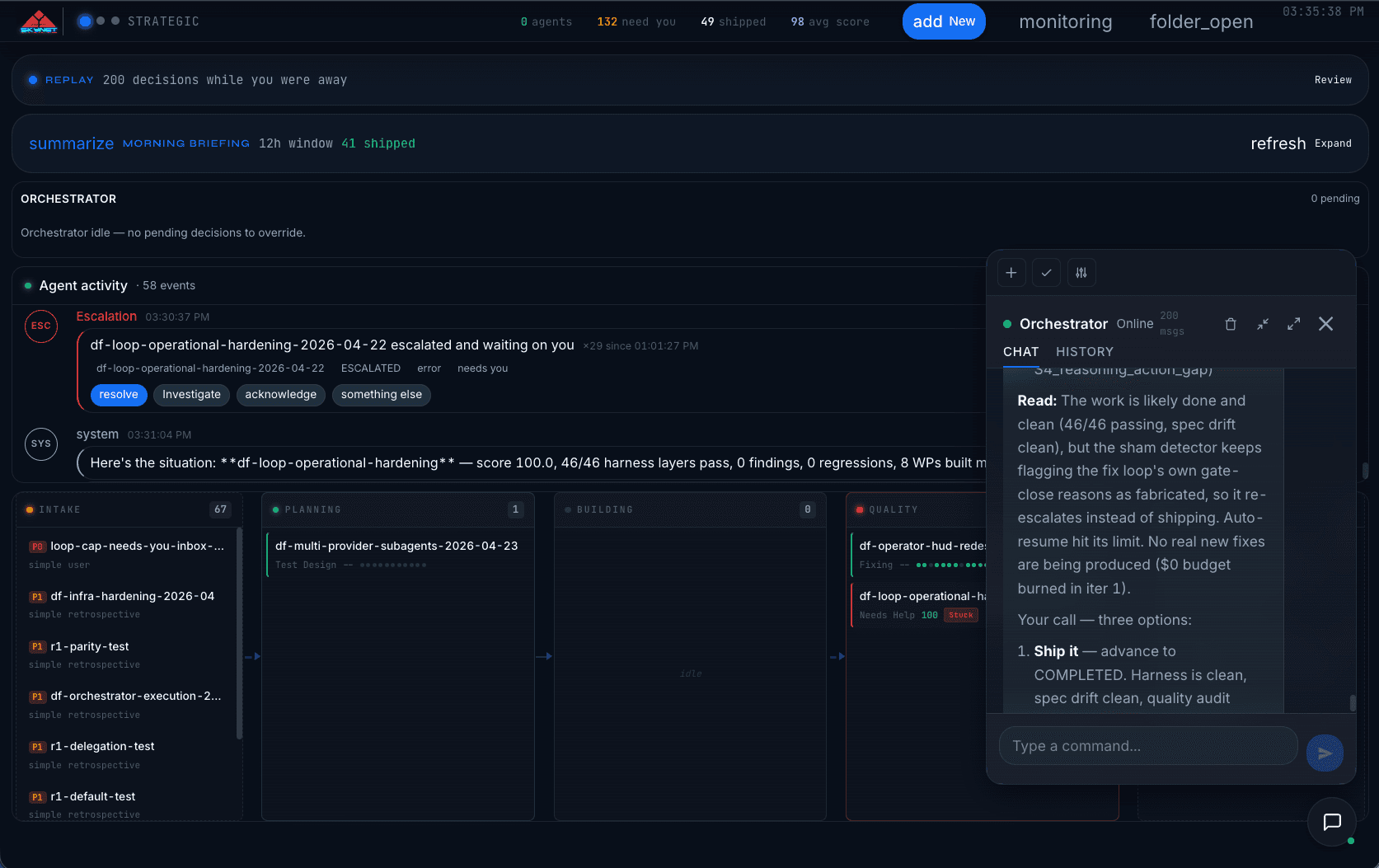Click the 98 avg score stat
The width and height of the screenshot is (1379, 868).
(x=830, y=22)
